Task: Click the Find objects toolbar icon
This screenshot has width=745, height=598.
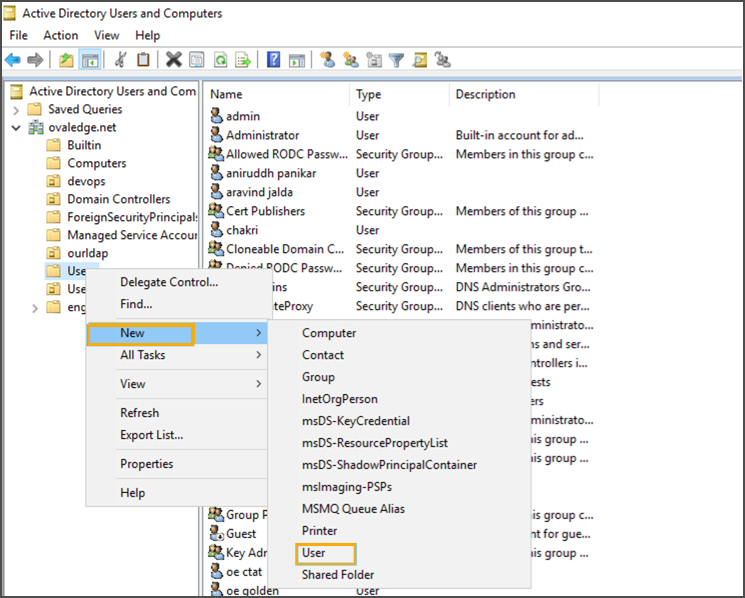Action: (x=420, y=60)
